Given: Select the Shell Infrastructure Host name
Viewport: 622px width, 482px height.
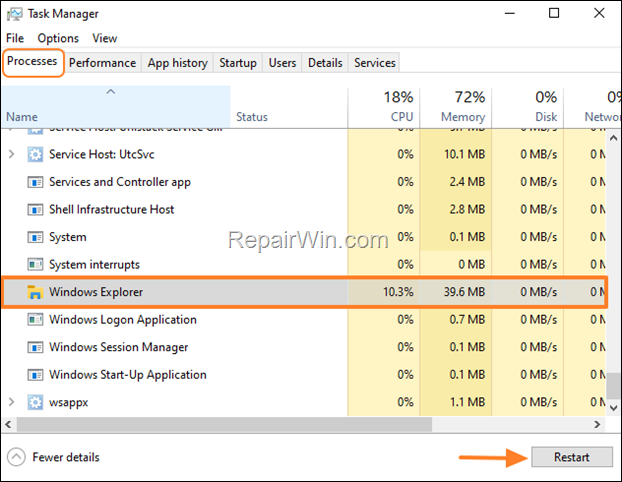Looking at the screenshot, I should (111, 209).
